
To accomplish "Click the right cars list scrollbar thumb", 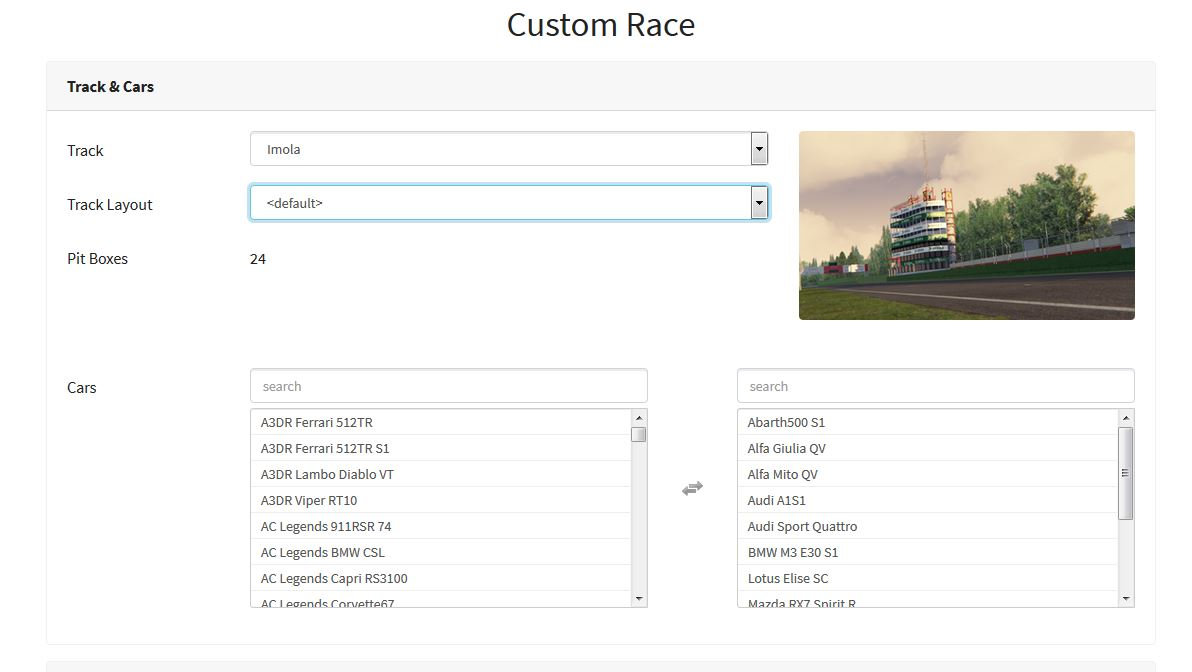I will click(1126, 473).
